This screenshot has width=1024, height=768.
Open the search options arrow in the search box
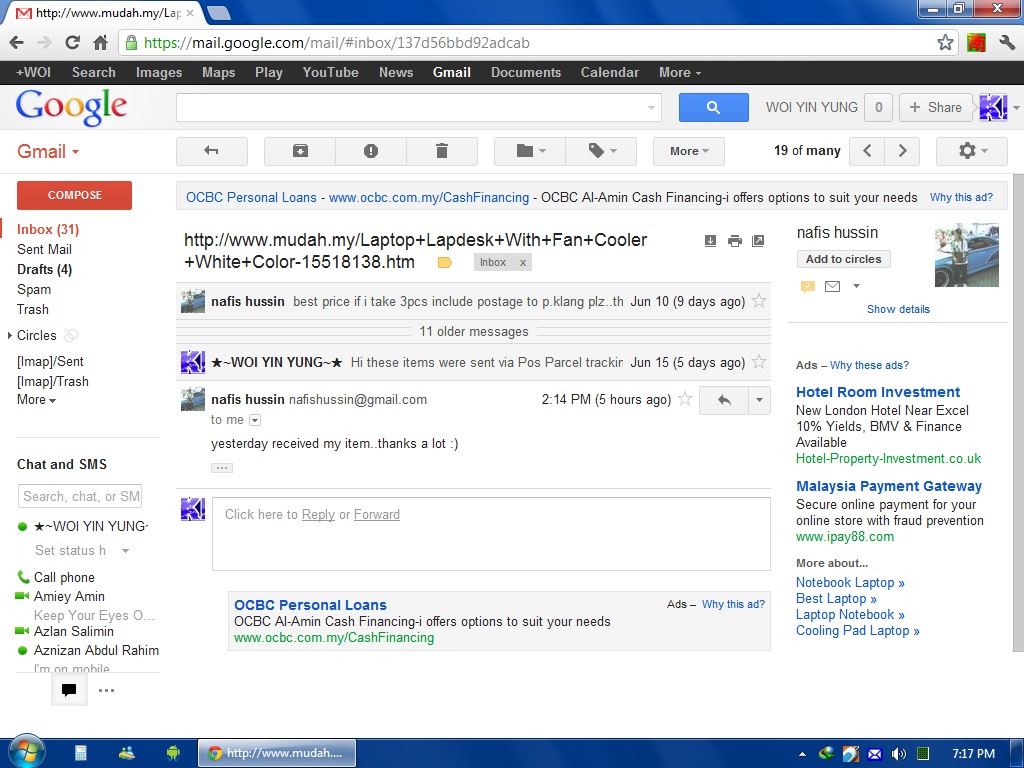[x=651, y=108]
